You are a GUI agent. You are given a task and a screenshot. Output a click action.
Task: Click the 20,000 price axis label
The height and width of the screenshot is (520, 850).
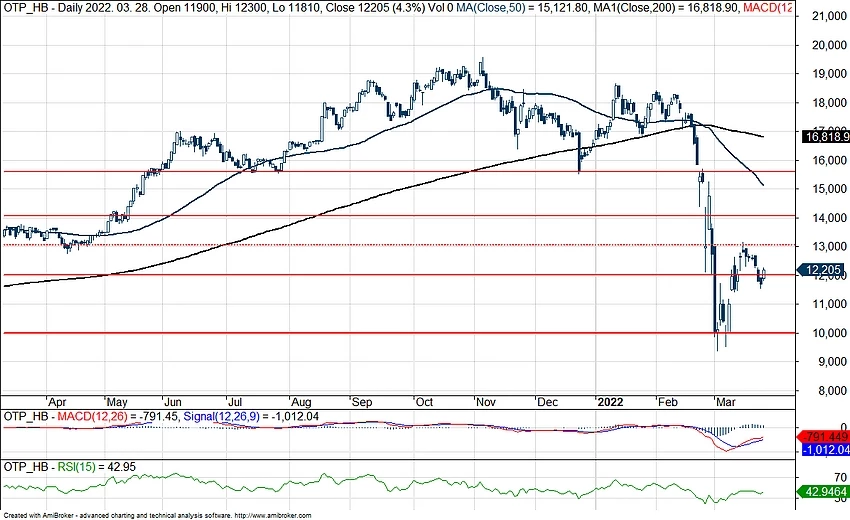[829, 45]
